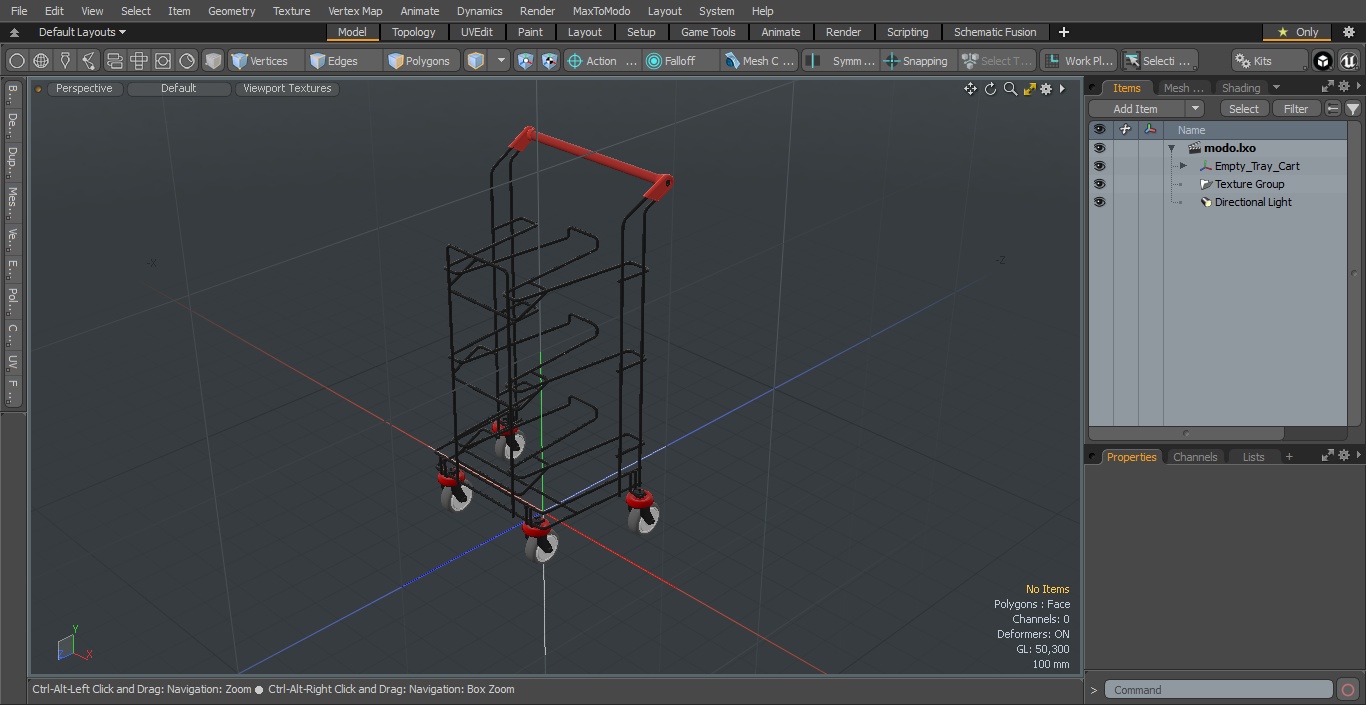Image resolution: width=1366 pixels, height=705 pixels.
Task: Toggle Snapping on in the toolbar
Action: 916,61
